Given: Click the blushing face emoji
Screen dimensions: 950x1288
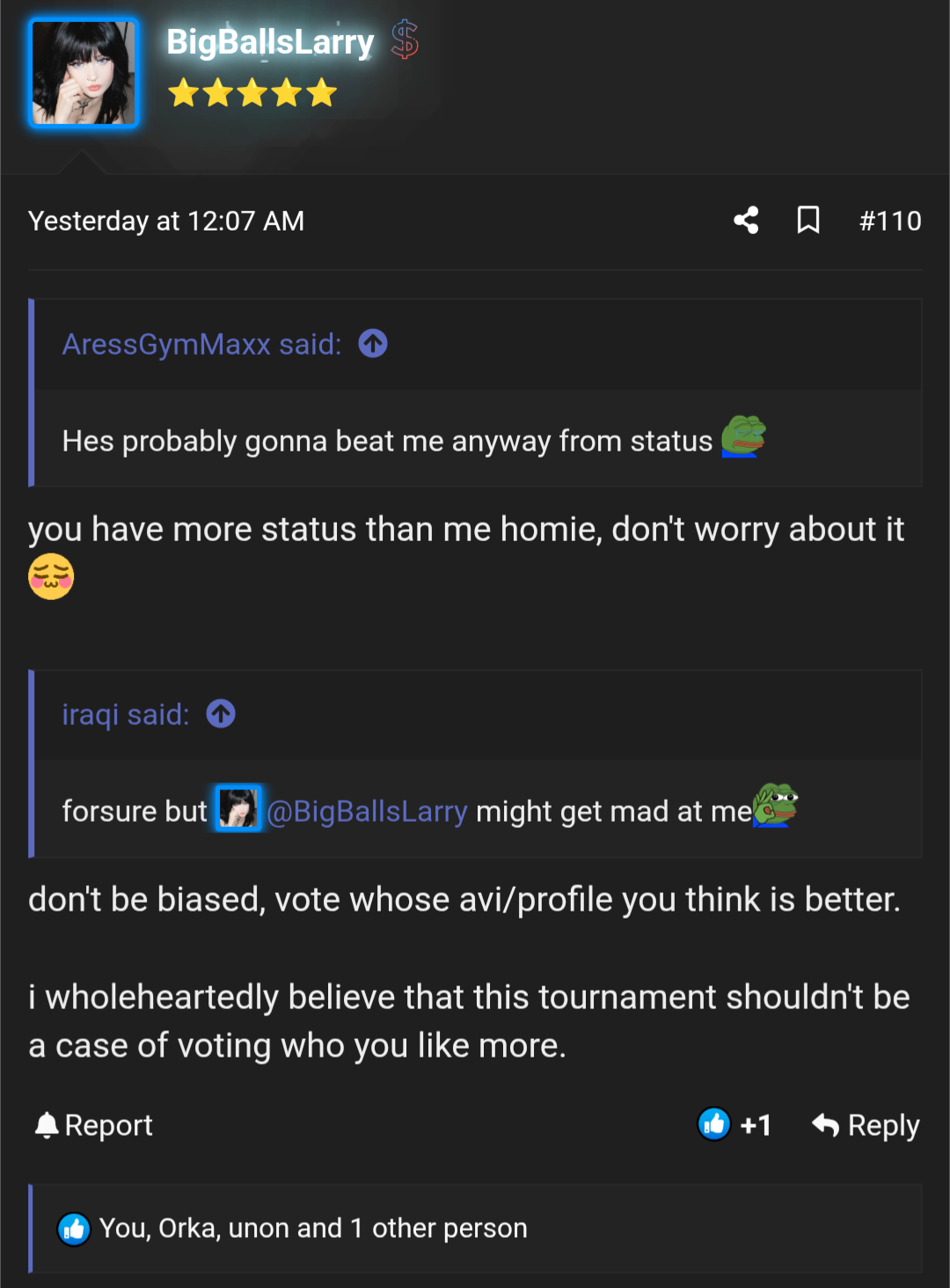Looking at the screenshot, I should tap(51, 577).
